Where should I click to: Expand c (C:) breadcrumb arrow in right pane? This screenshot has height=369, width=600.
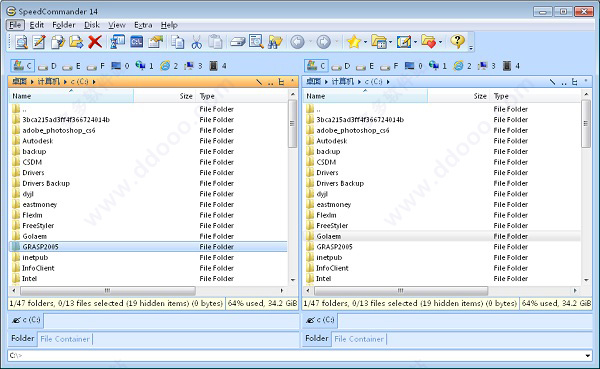pyautogui.click(x=388, y=82)
